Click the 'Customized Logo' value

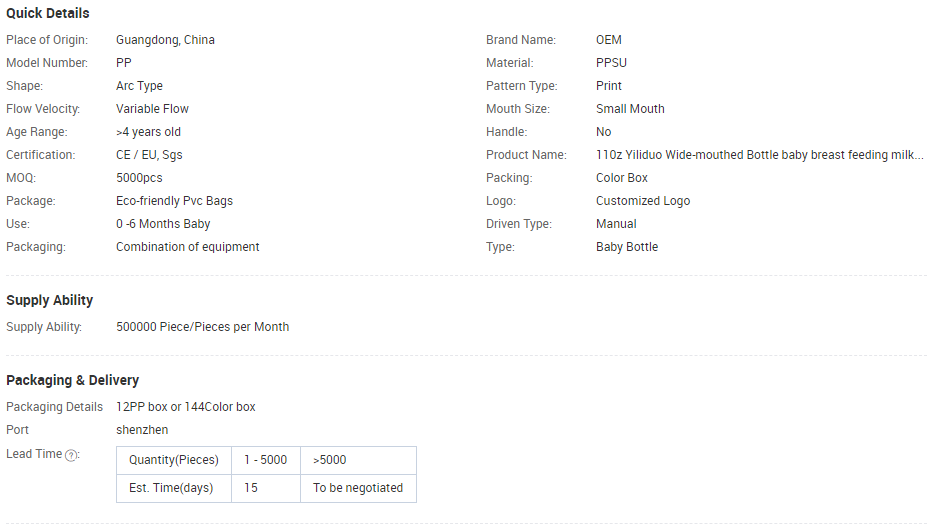pyautogui.click(x=643, y=201)
